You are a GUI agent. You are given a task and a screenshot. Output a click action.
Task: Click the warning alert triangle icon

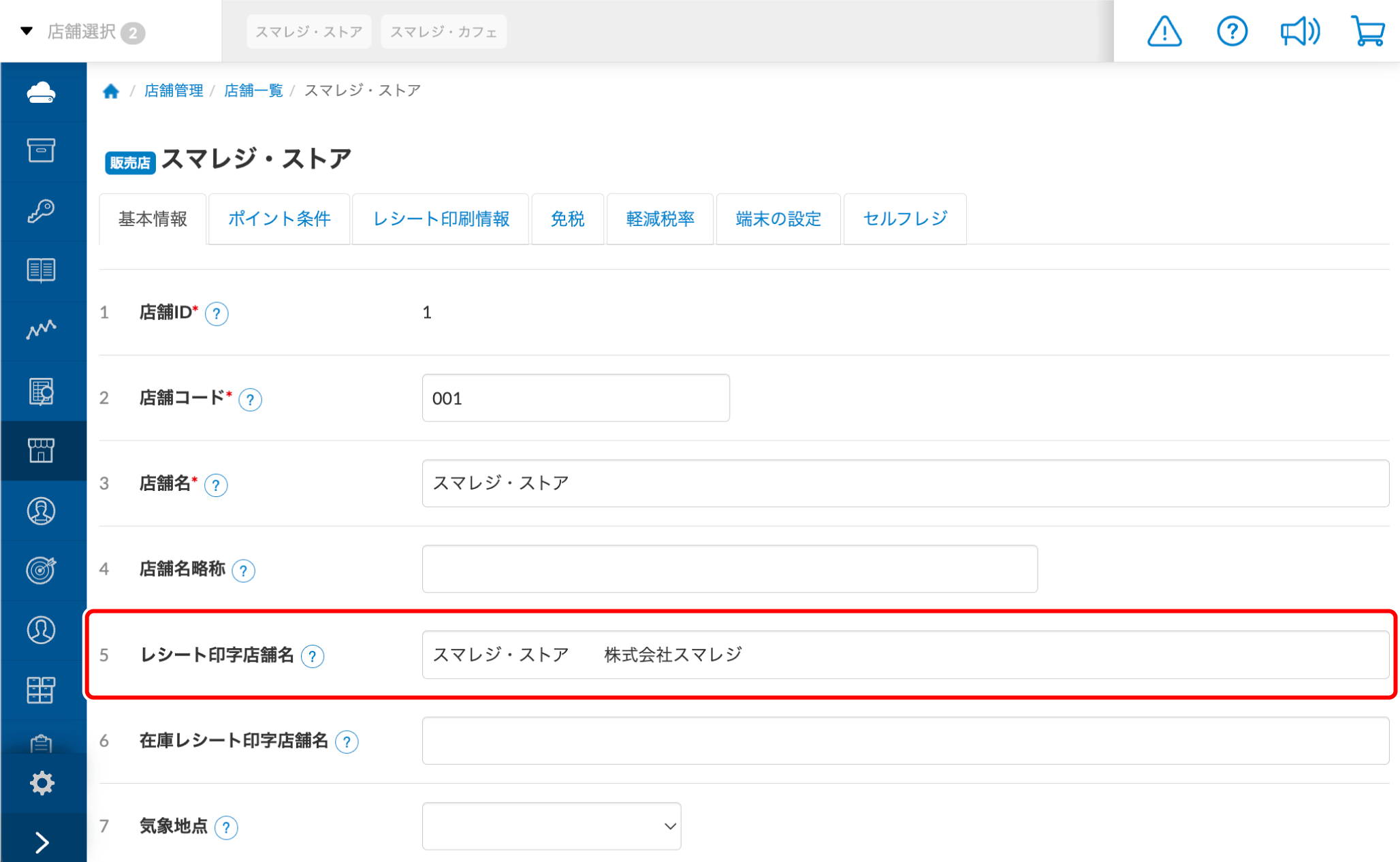[1164, 31]
